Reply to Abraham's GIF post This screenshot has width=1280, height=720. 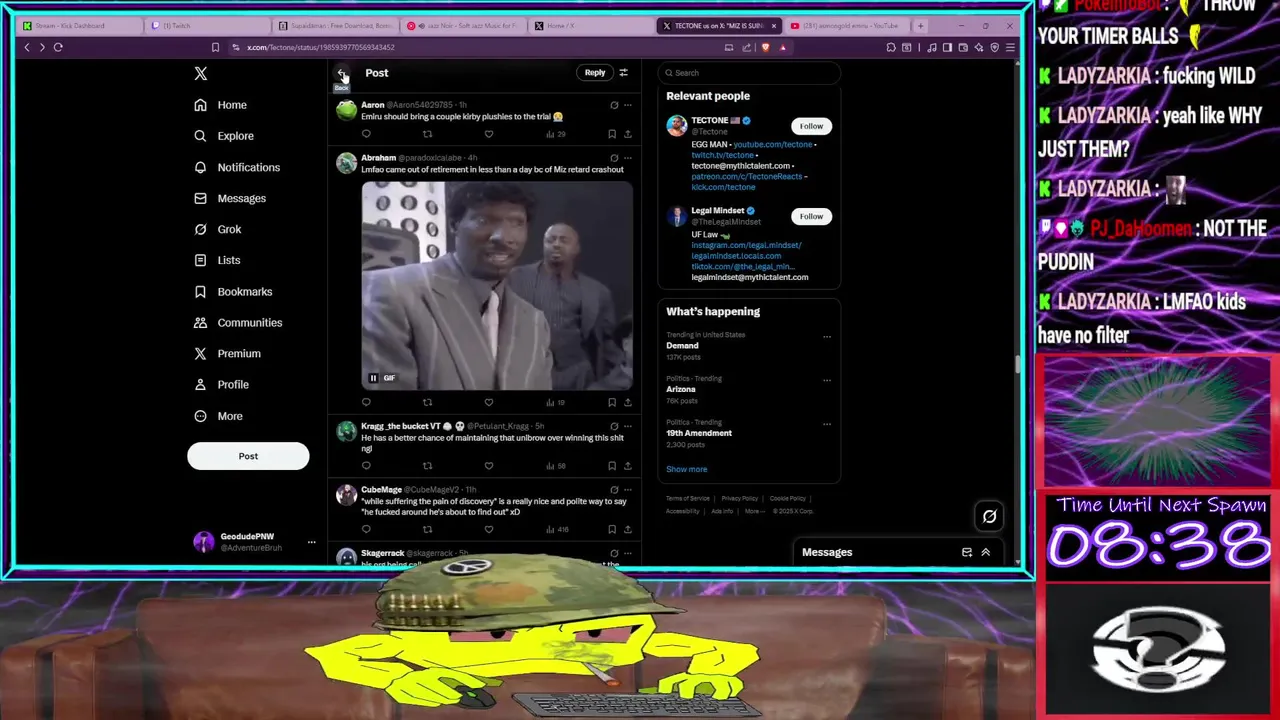tap(366, 402)
